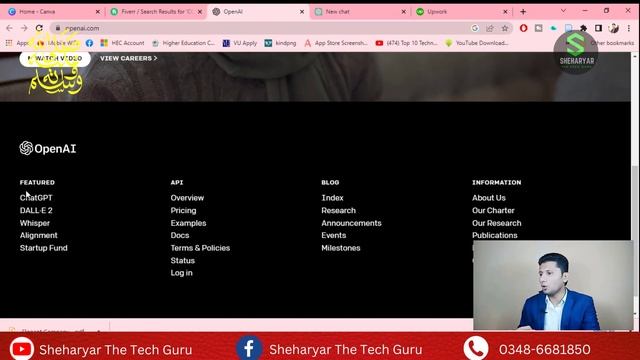This screenshot has width=640, height=360.
Task: Bookmark this page with the star icon
Action: (x=505, y=28)
